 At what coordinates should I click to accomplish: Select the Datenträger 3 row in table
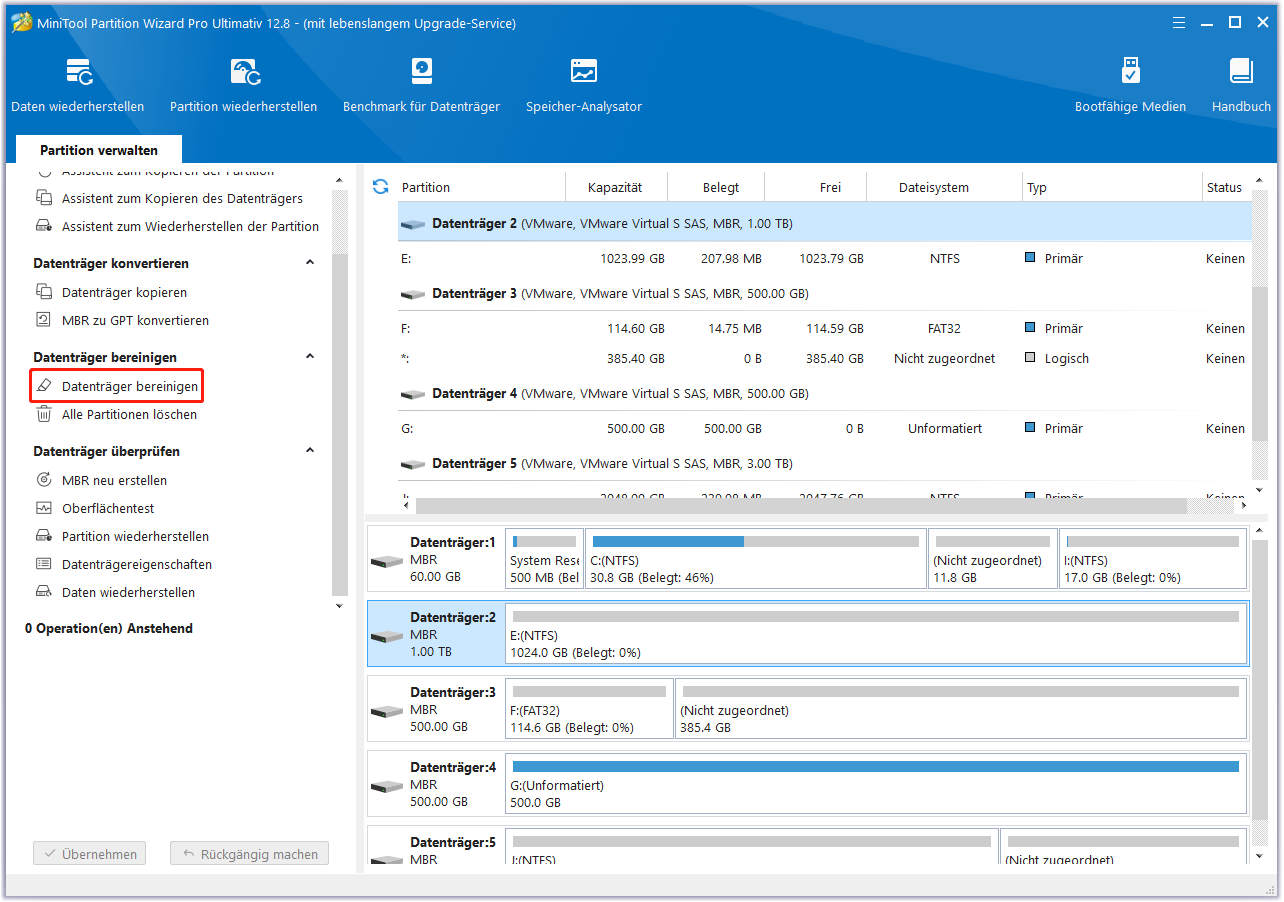(824, 294)
